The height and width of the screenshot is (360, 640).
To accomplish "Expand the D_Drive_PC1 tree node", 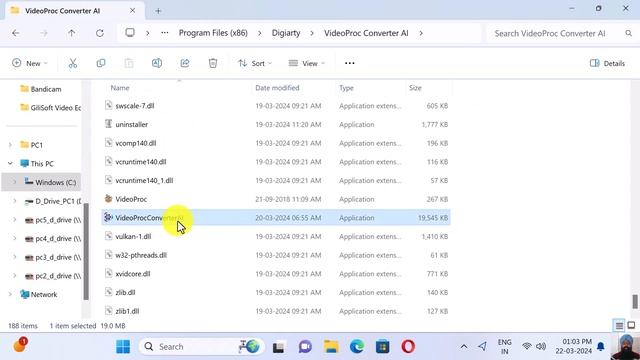I will [x=15, y=201].
